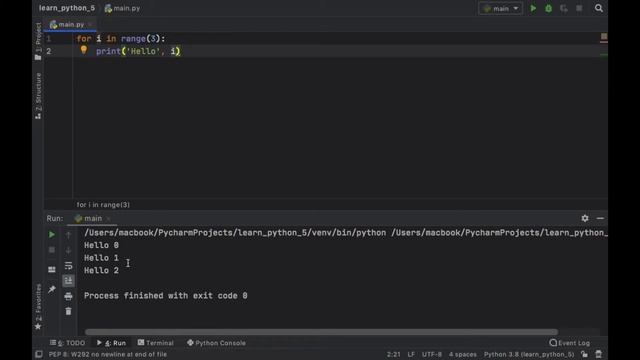Open the Run tool window button
Image resolution: width=640 pixels, height=360 pixels.
click(x=111, y=343)
